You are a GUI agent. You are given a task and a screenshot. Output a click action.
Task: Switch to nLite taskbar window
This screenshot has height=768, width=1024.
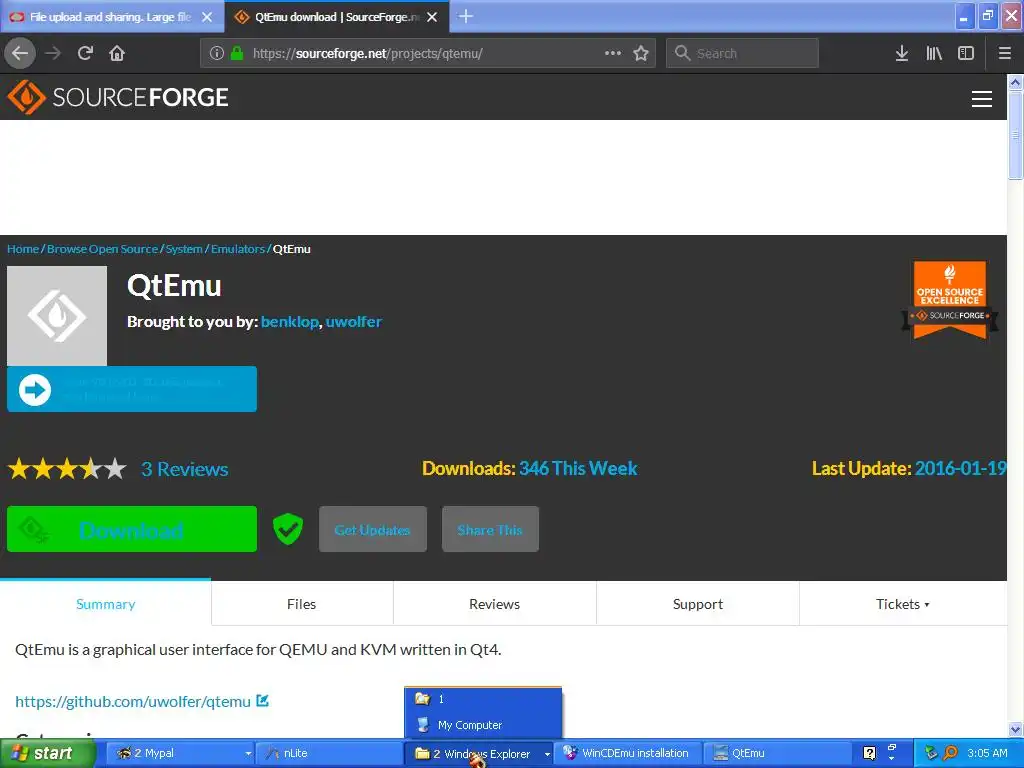point(330,753)
